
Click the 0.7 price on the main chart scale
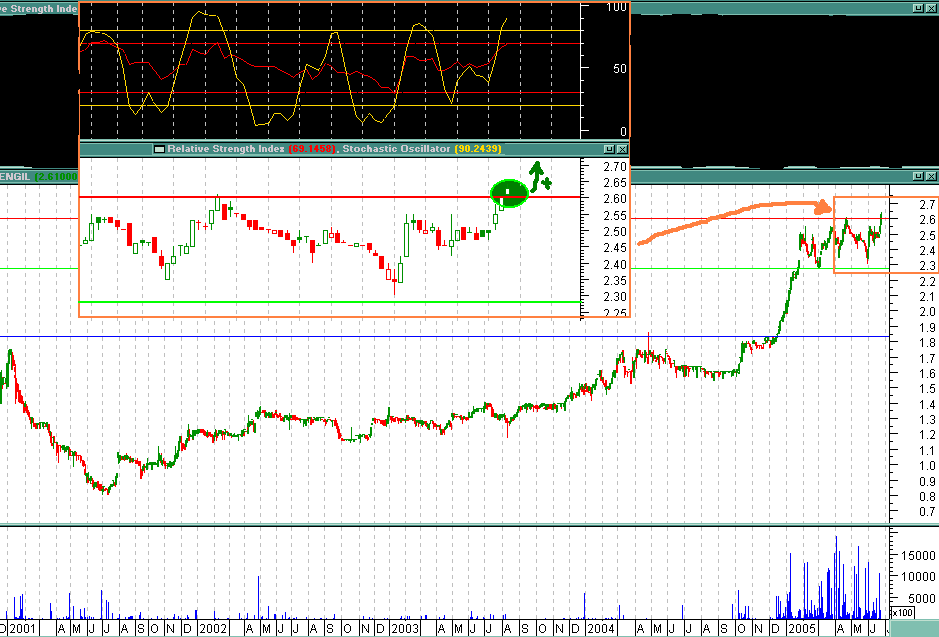click(928, 512)
